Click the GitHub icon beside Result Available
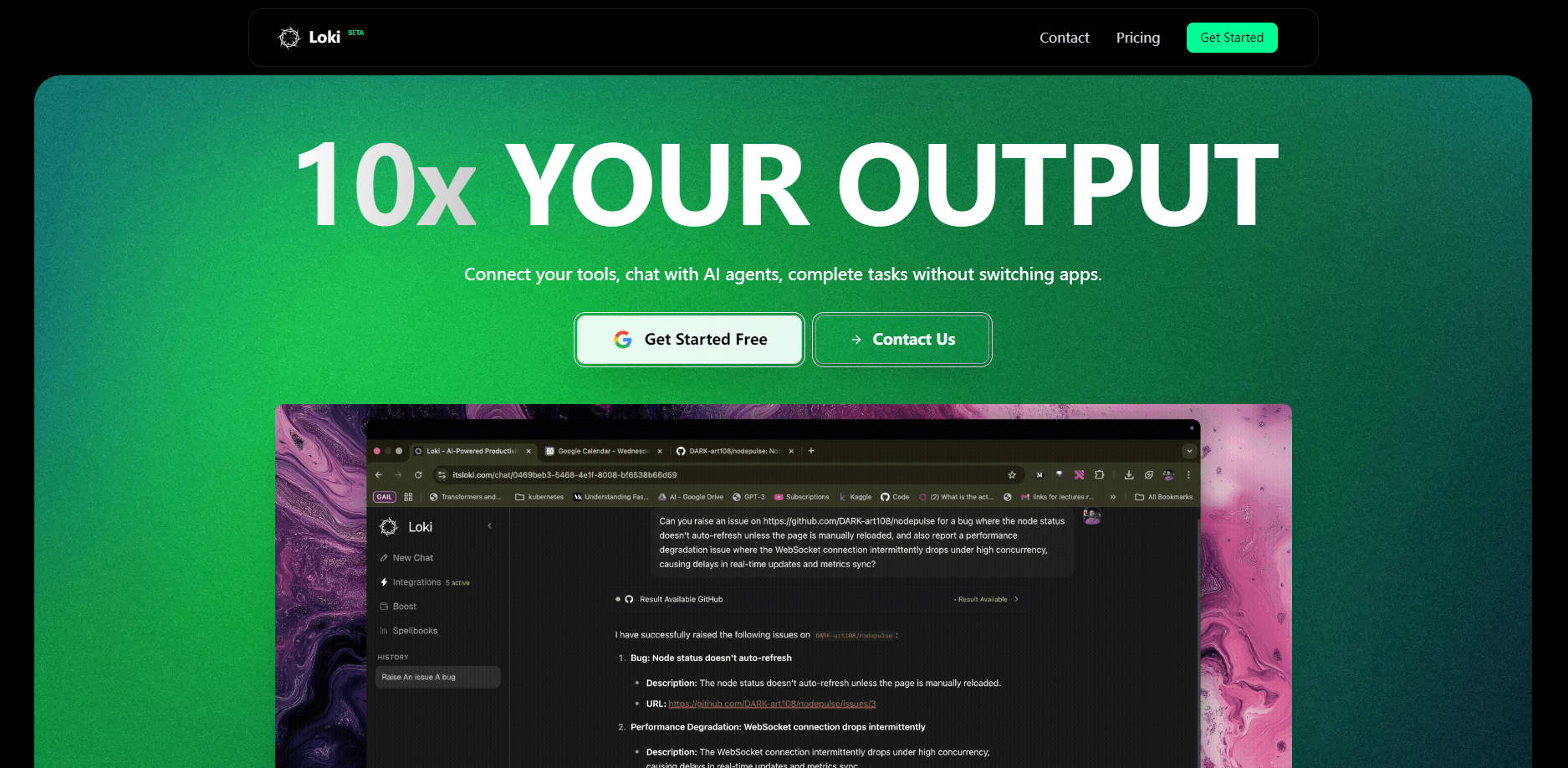 tap(629, 600)
